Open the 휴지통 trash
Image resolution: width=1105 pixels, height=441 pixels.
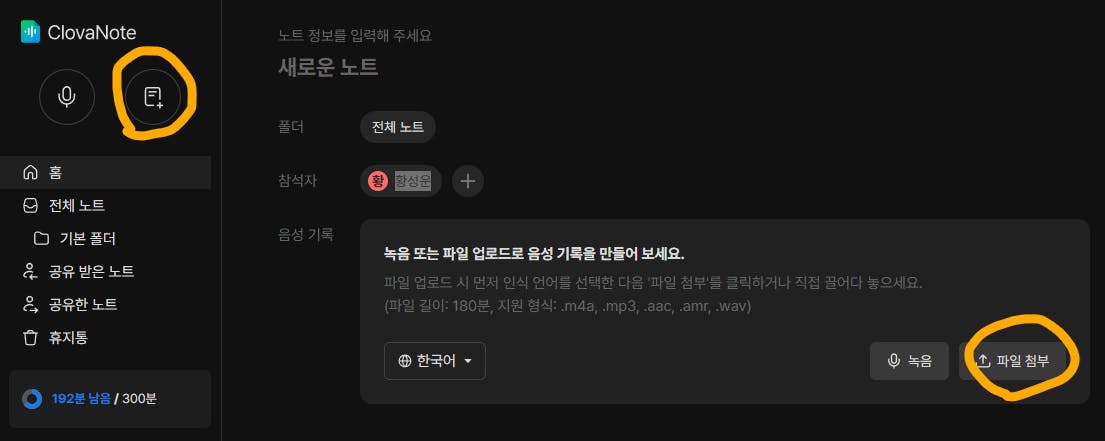coord(106,337)
